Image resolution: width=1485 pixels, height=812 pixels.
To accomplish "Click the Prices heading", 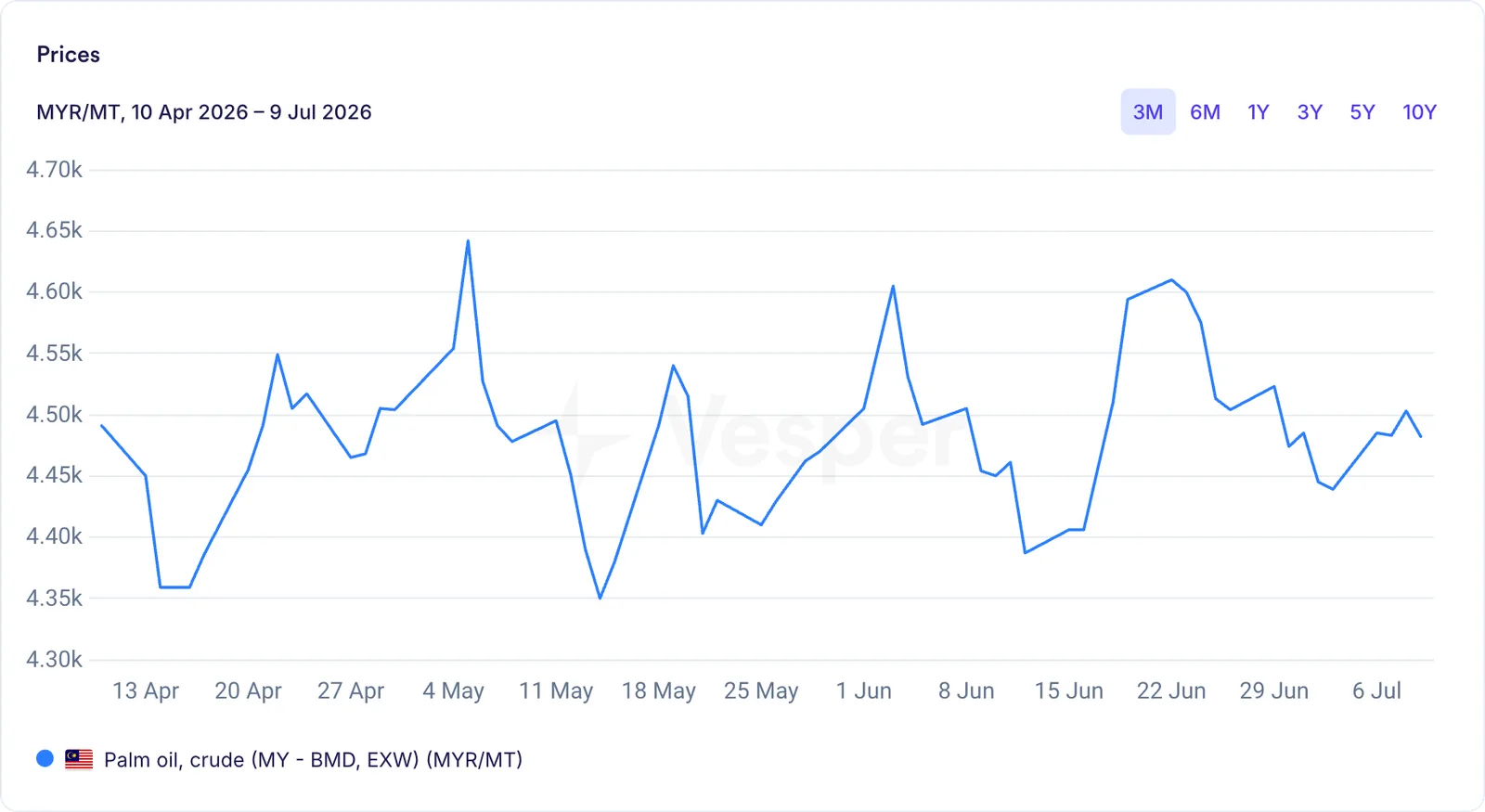I will [68, 55].
